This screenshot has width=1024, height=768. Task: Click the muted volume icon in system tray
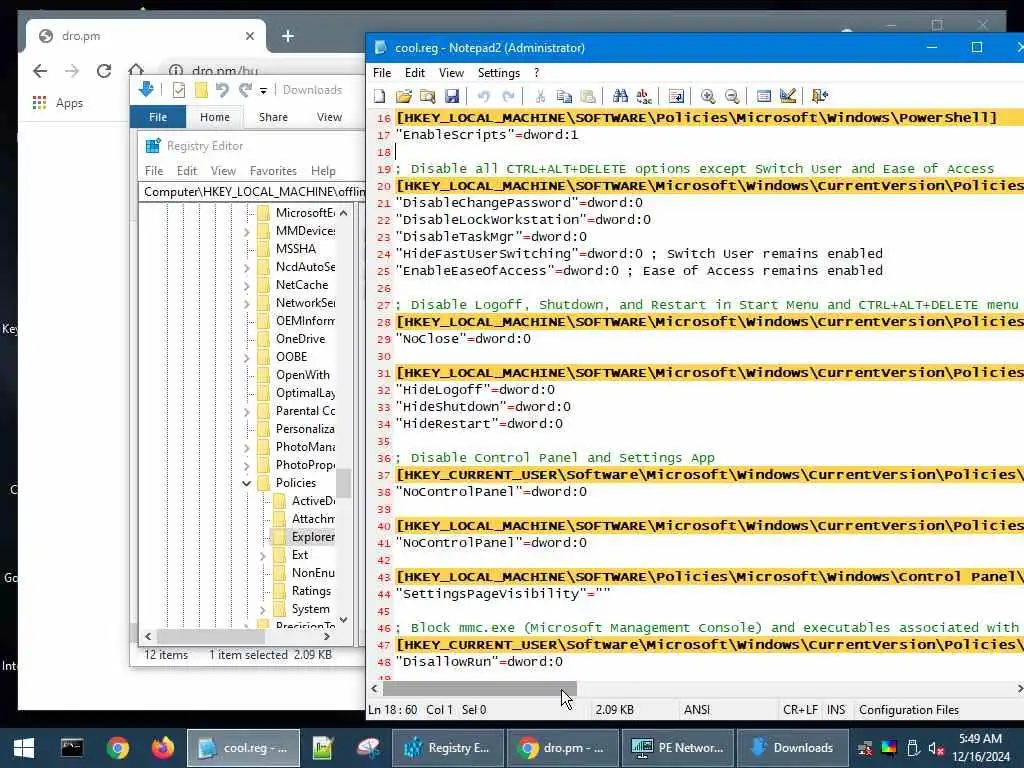[x=936, y=748]
